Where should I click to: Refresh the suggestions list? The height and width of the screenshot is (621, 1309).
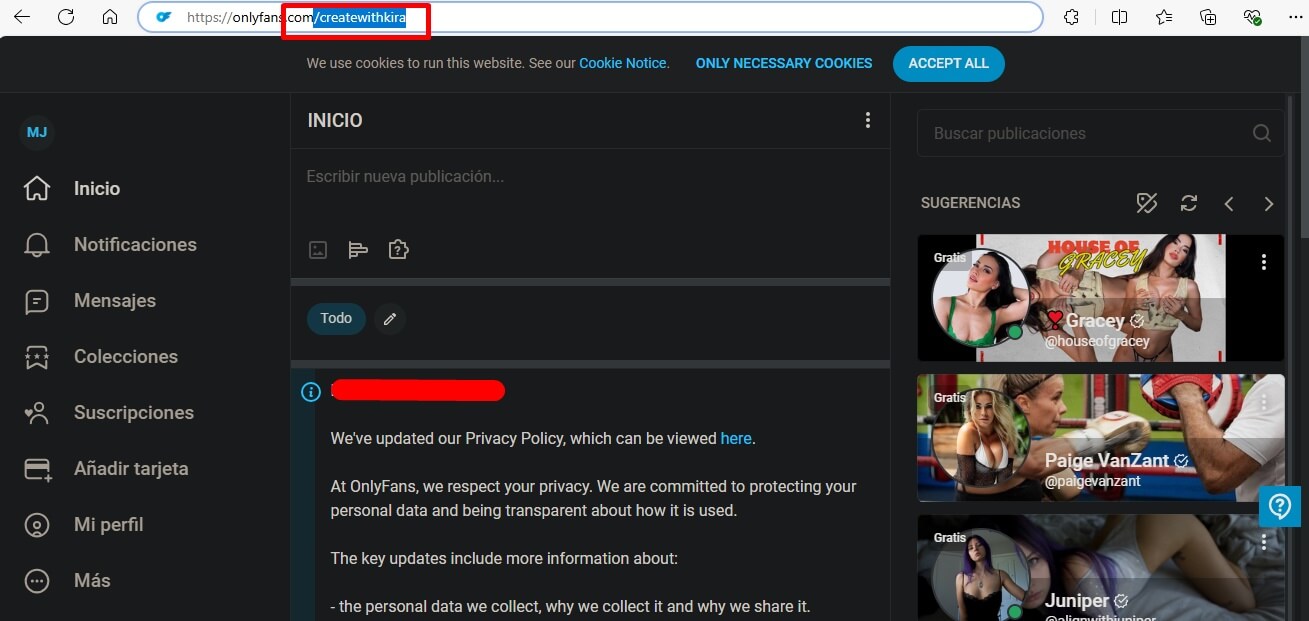(x=1189, y=203)
